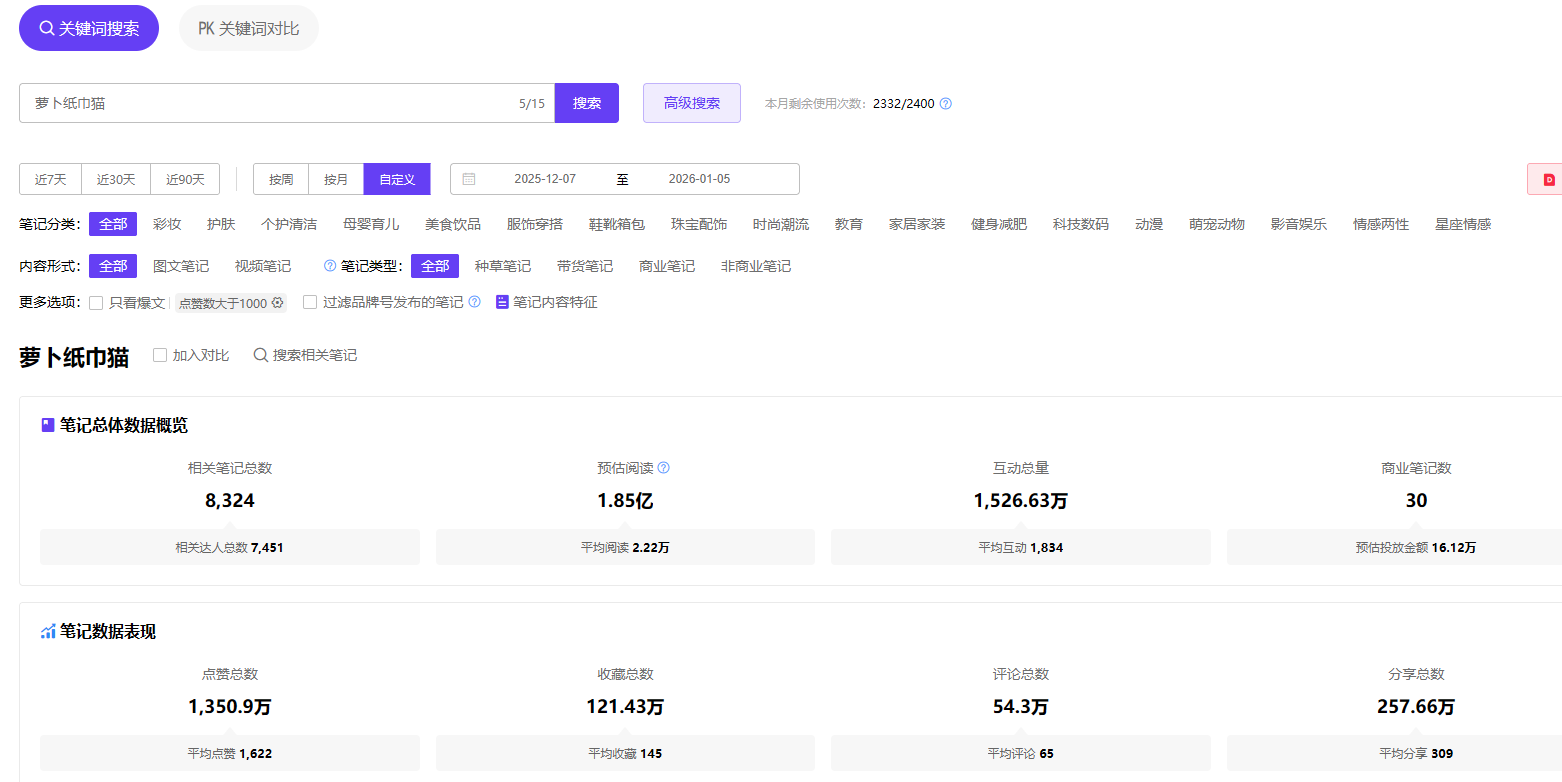Click the purple 笔记内容特征 icon
The height and width of the screenshot is (782, 1562).
click(x=502, y=302)
